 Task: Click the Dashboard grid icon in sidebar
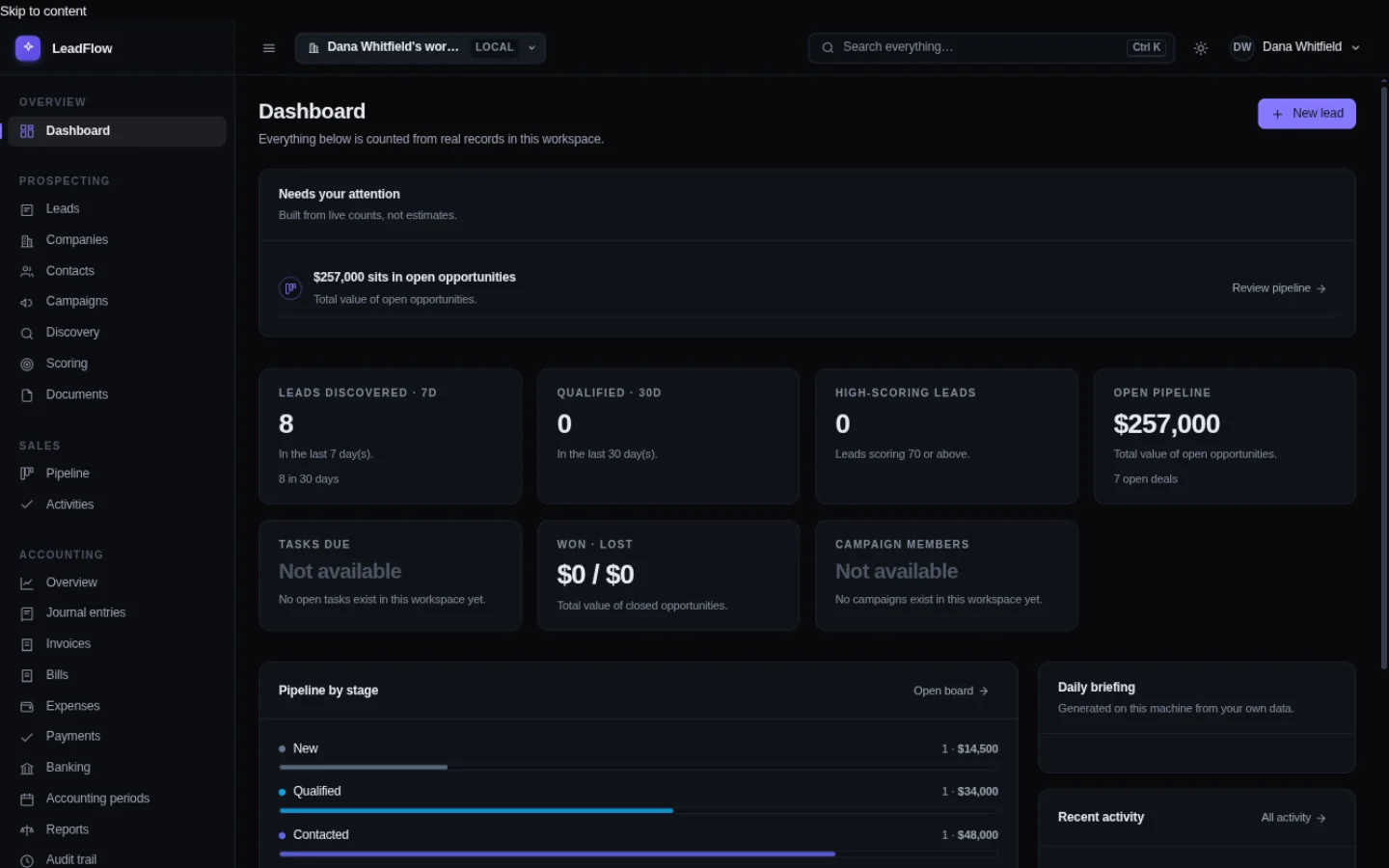[x=27, y=131]
